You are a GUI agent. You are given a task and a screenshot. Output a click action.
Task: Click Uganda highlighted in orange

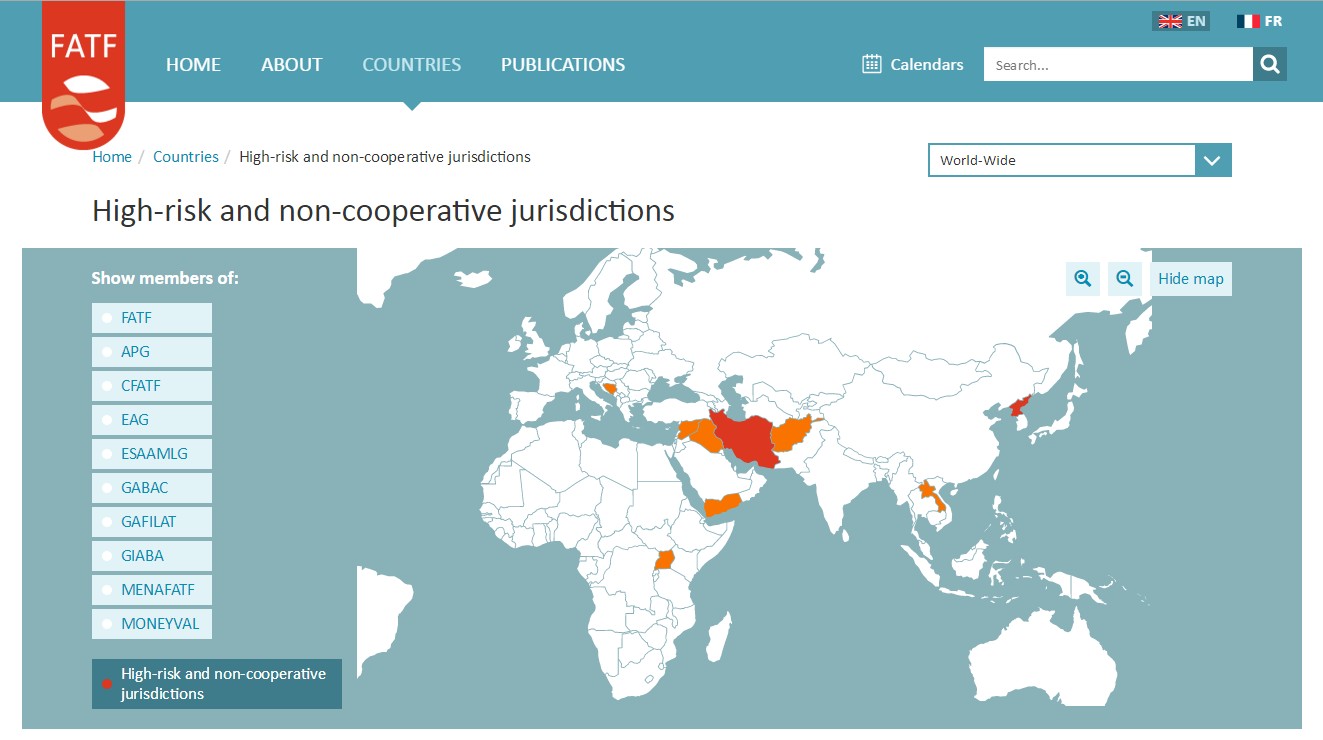666,558
